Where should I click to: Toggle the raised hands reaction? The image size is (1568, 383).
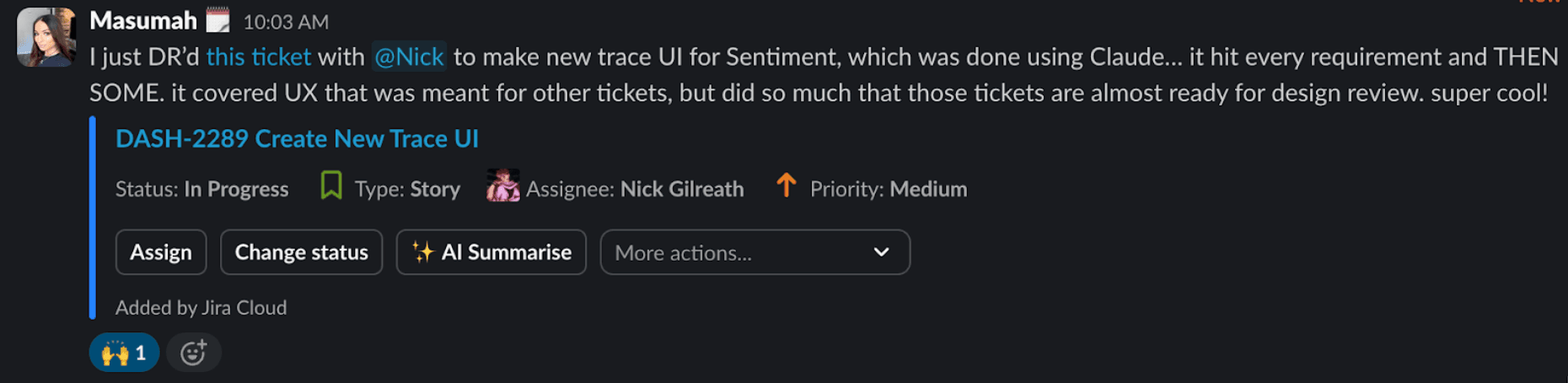124,353
